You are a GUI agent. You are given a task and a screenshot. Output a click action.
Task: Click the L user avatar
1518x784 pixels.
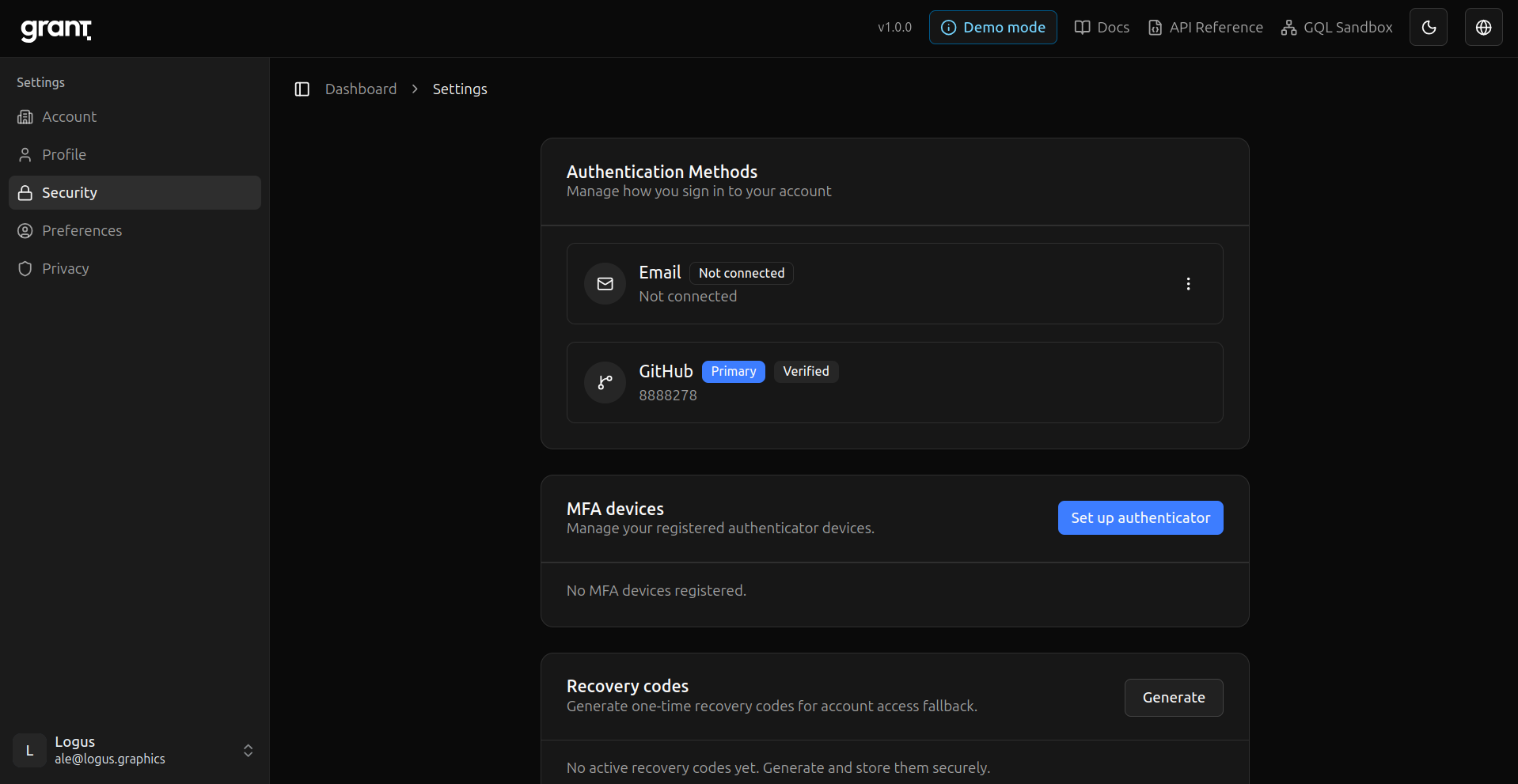coord(29,751)
